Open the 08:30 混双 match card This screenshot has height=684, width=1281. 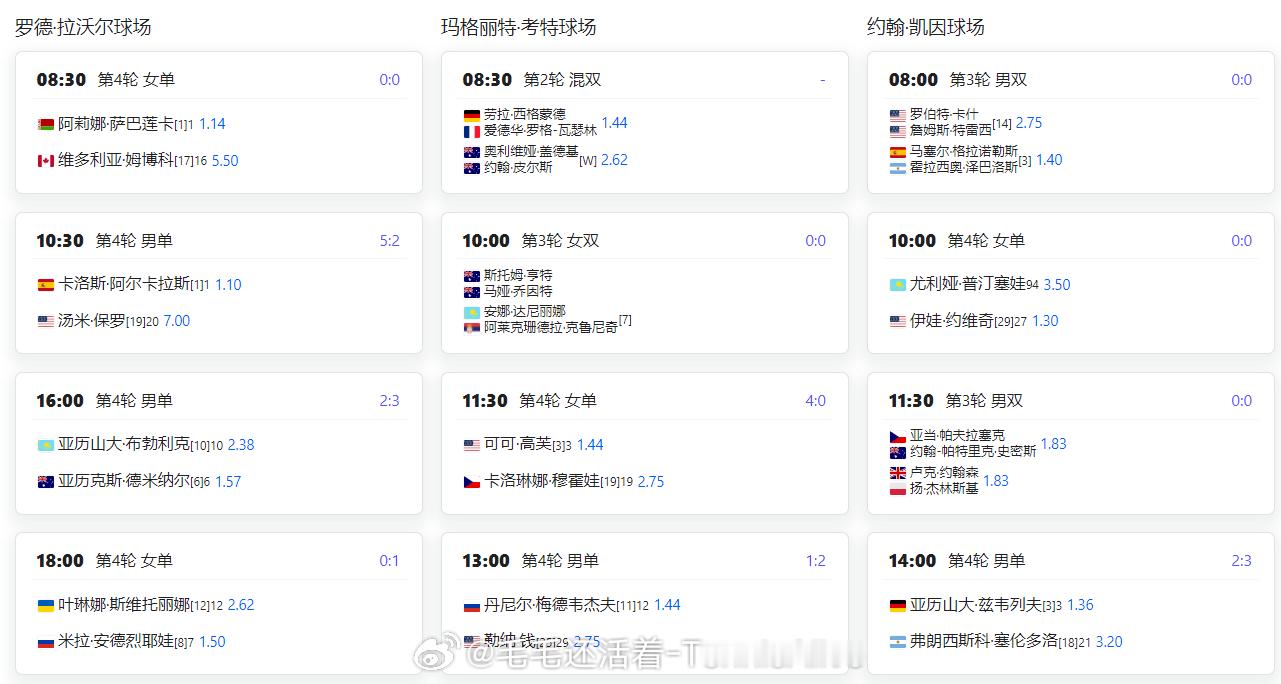click(644, 125)
